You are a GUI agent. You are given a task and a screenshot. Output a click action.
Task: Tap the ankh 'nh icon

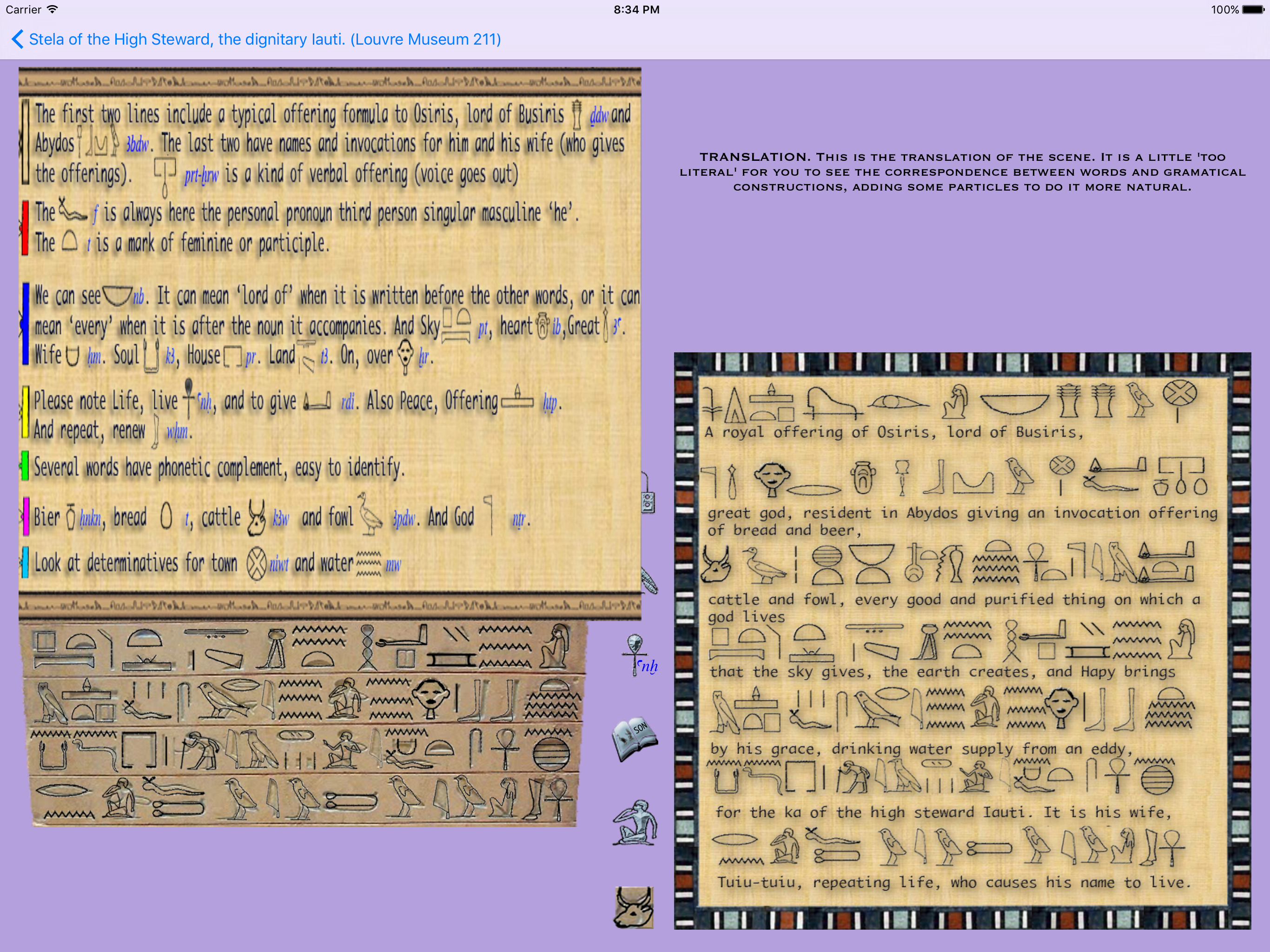[x=639, y=655]
